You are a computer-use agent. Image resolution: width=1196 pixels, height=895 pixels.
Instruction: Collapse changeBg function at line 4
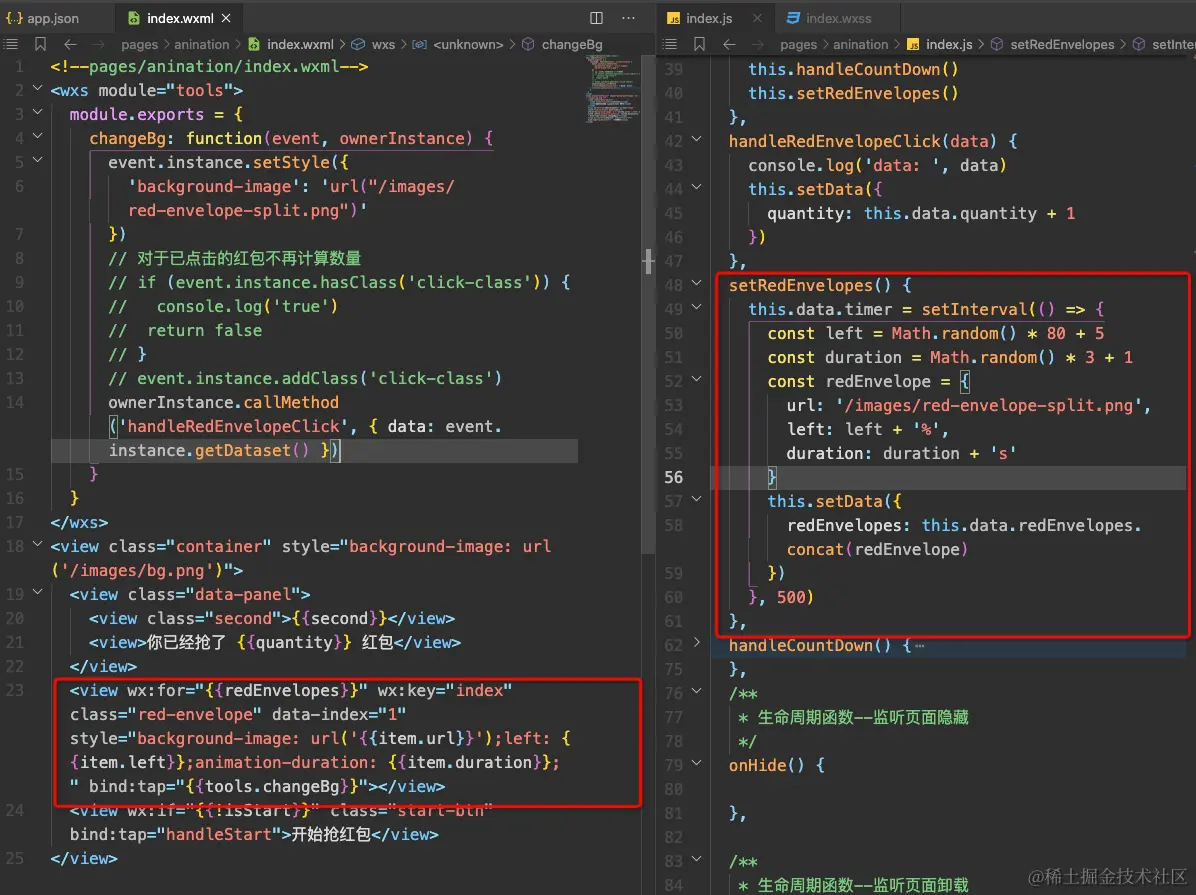point(37,137)
